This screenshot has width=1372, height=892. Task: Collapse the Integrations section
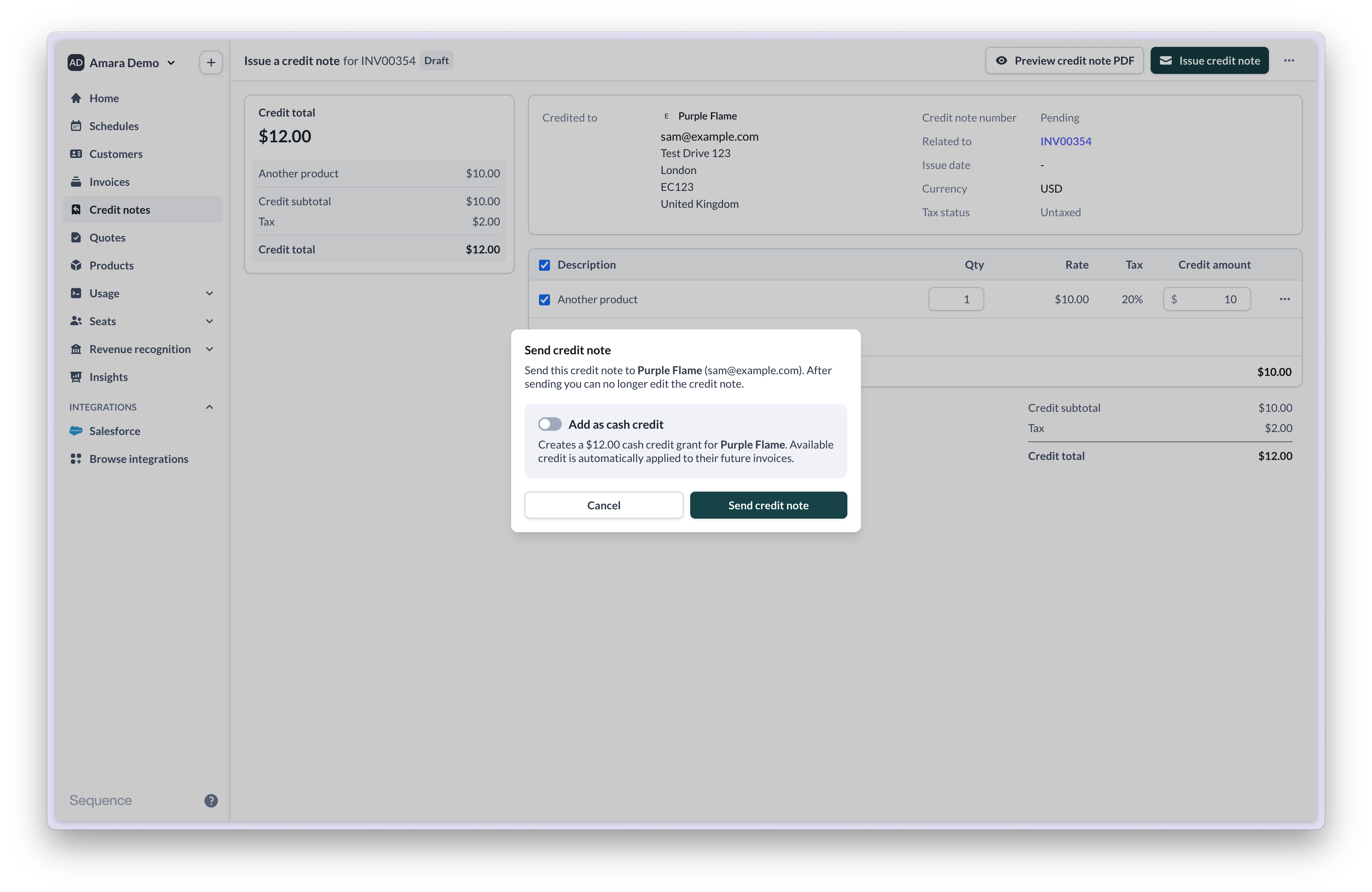click(x=209, y=407)
